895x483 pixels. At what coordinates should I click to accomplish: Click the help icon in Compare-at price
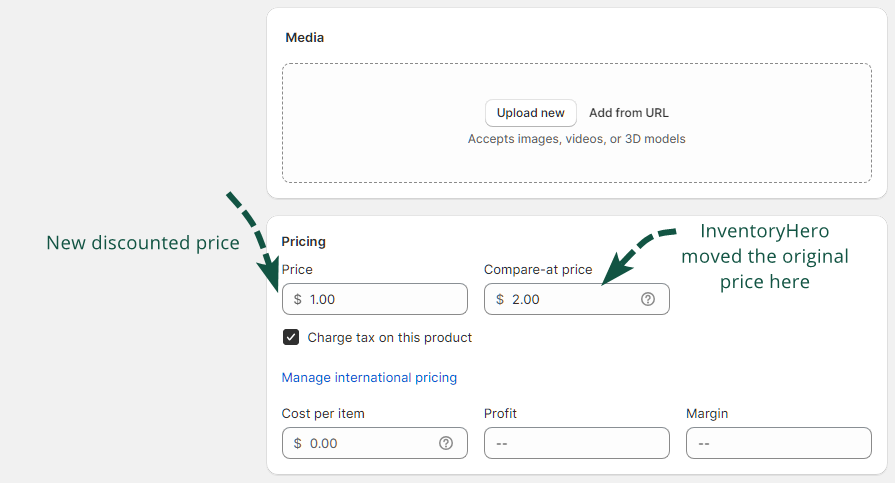click(x=648, y=299)
